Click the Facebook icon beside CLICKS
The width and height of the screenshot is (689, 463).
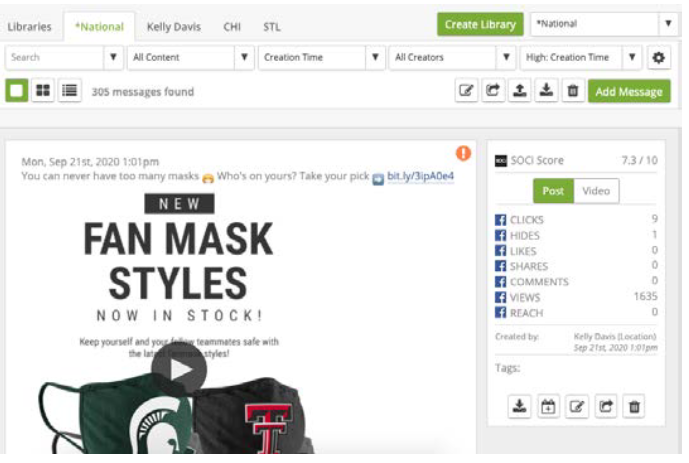click(500, 220)
